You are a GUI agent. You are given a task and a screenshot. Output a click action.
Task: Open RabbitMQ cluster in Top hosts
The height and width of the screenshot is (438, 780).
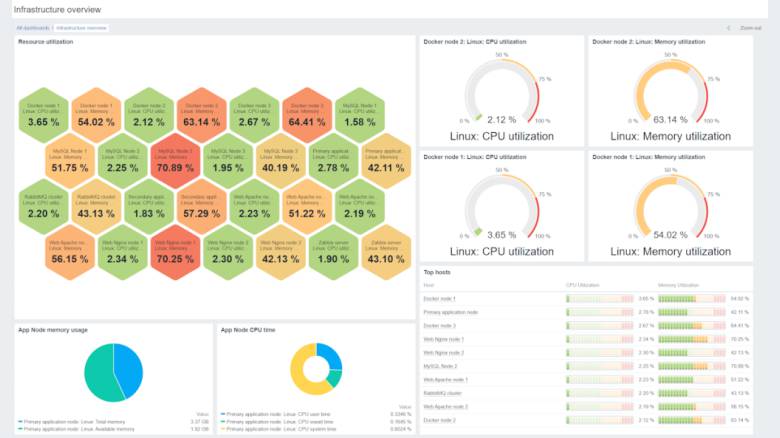[x=442, y=393]
